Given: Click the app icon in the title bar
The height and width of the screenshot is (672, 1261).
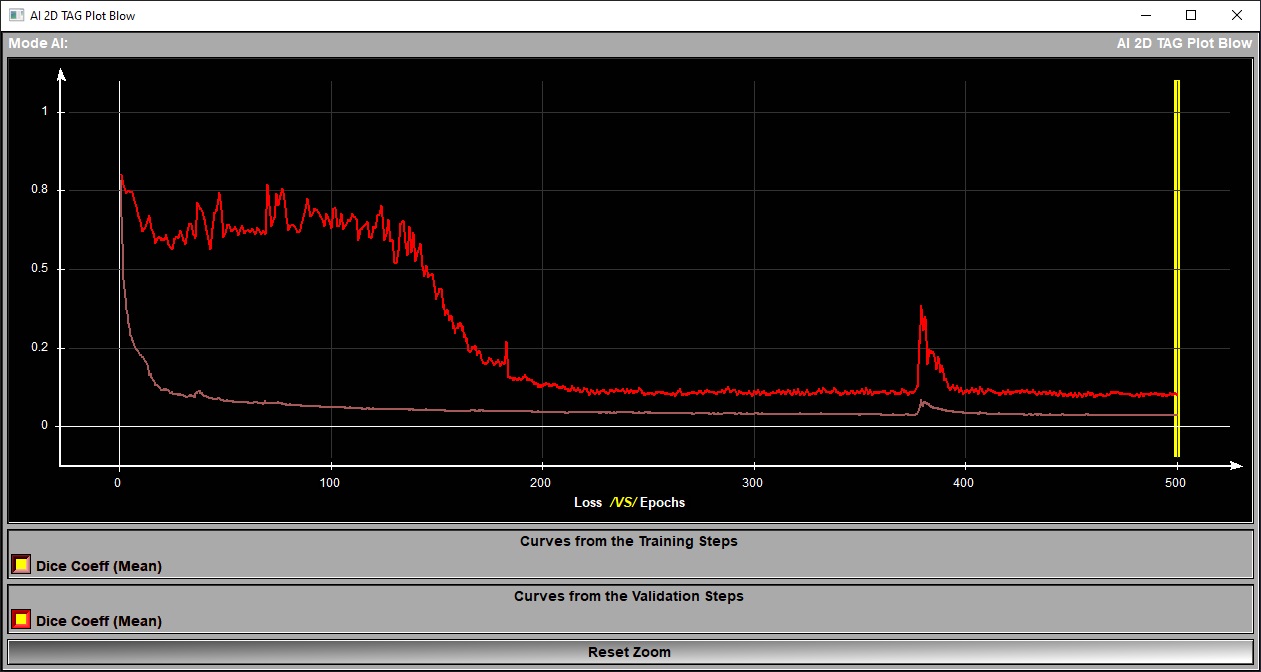Looking at the screenshot, I should coord(16,16).
